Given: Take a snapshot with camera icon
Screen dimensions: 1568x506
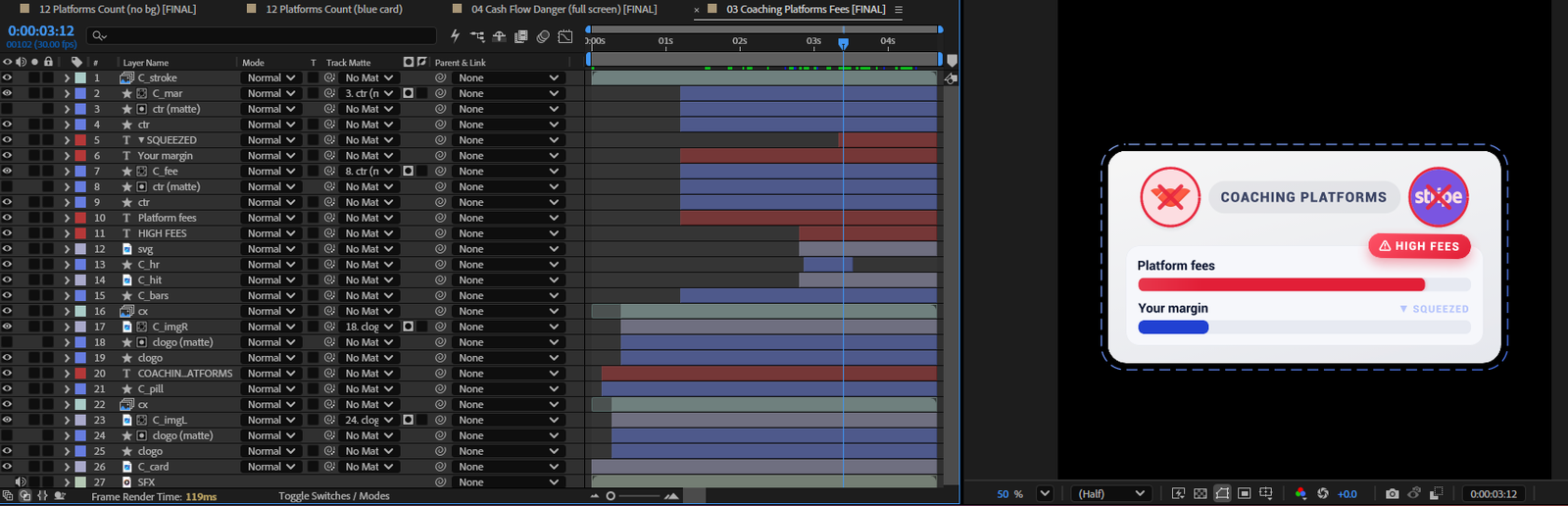Looking at the screenshot, I should coord(1392,493).
